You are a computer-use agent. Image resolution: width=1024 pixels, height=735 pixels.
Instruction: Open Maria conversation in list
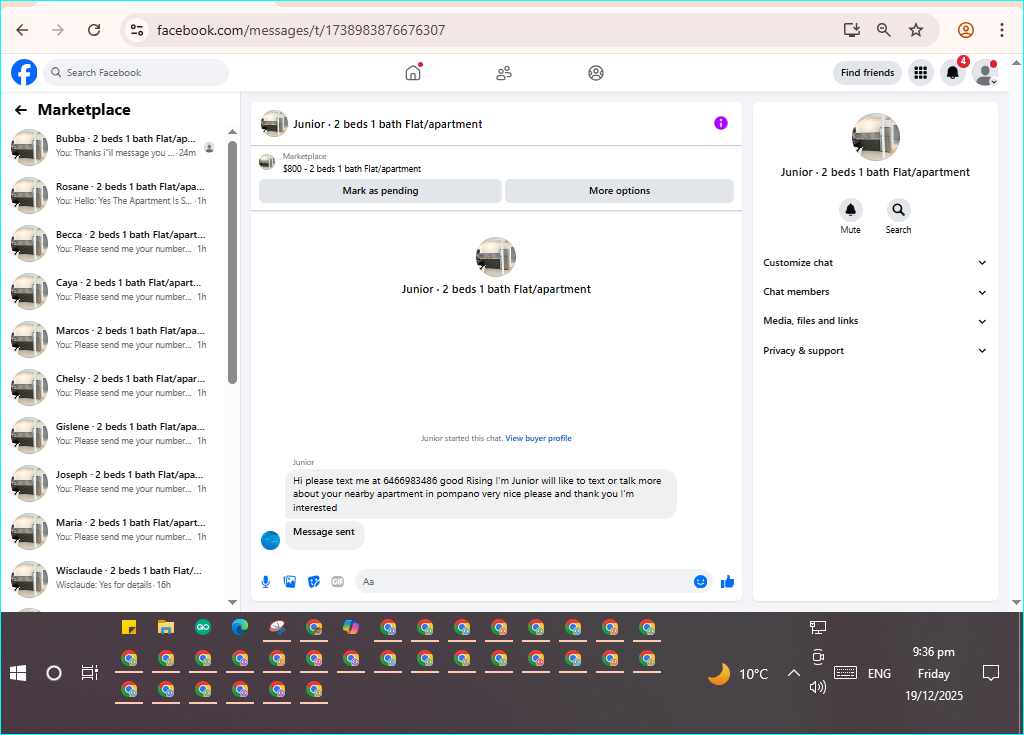(112, 531)
